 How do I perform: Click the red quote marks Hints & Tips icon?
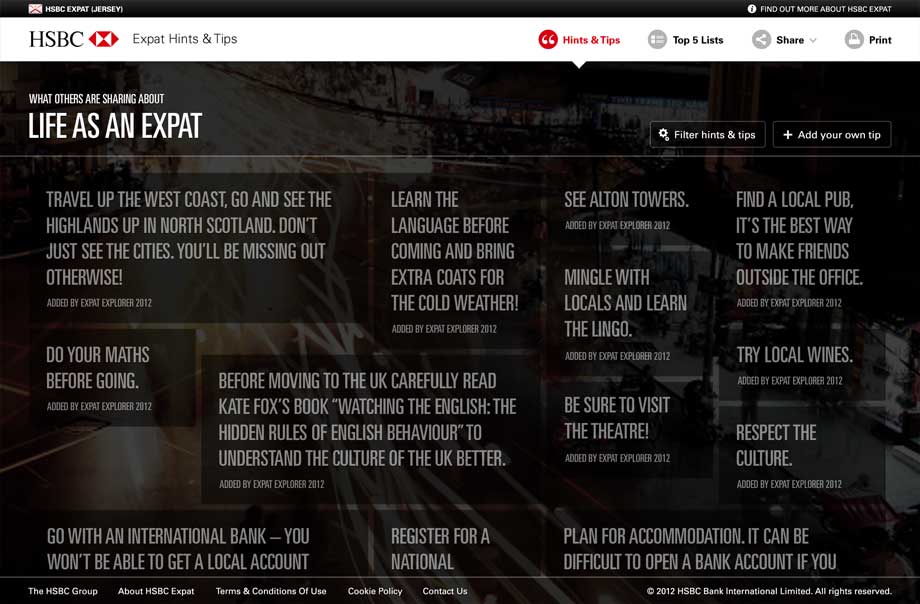(x=547, y=40)
